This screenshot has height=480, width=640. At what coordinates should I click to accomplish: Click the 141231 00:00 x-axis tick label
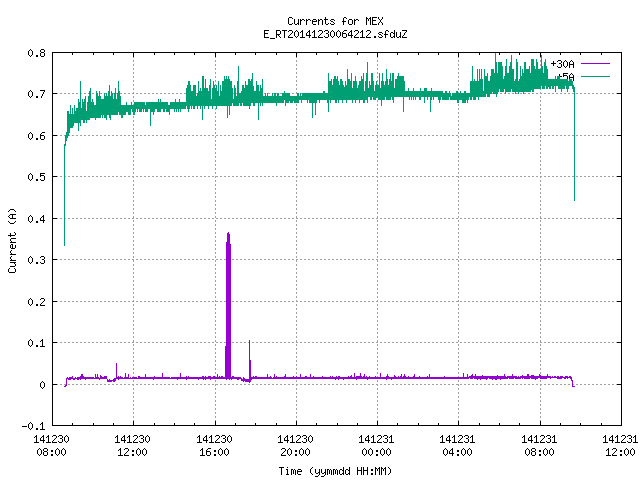[x=376, y=446]
